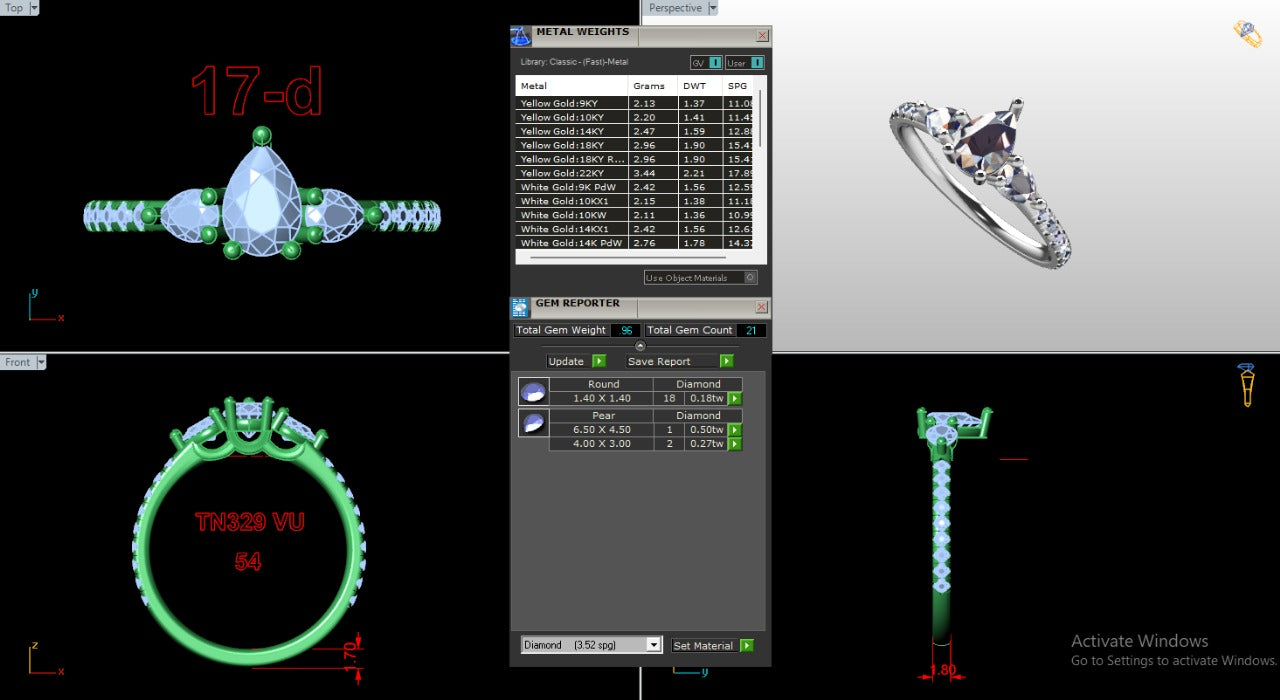Image resolution: width=1280 pixels, height=700 pixels.
Task: Click the Set Material button
Action: point(705,646)
